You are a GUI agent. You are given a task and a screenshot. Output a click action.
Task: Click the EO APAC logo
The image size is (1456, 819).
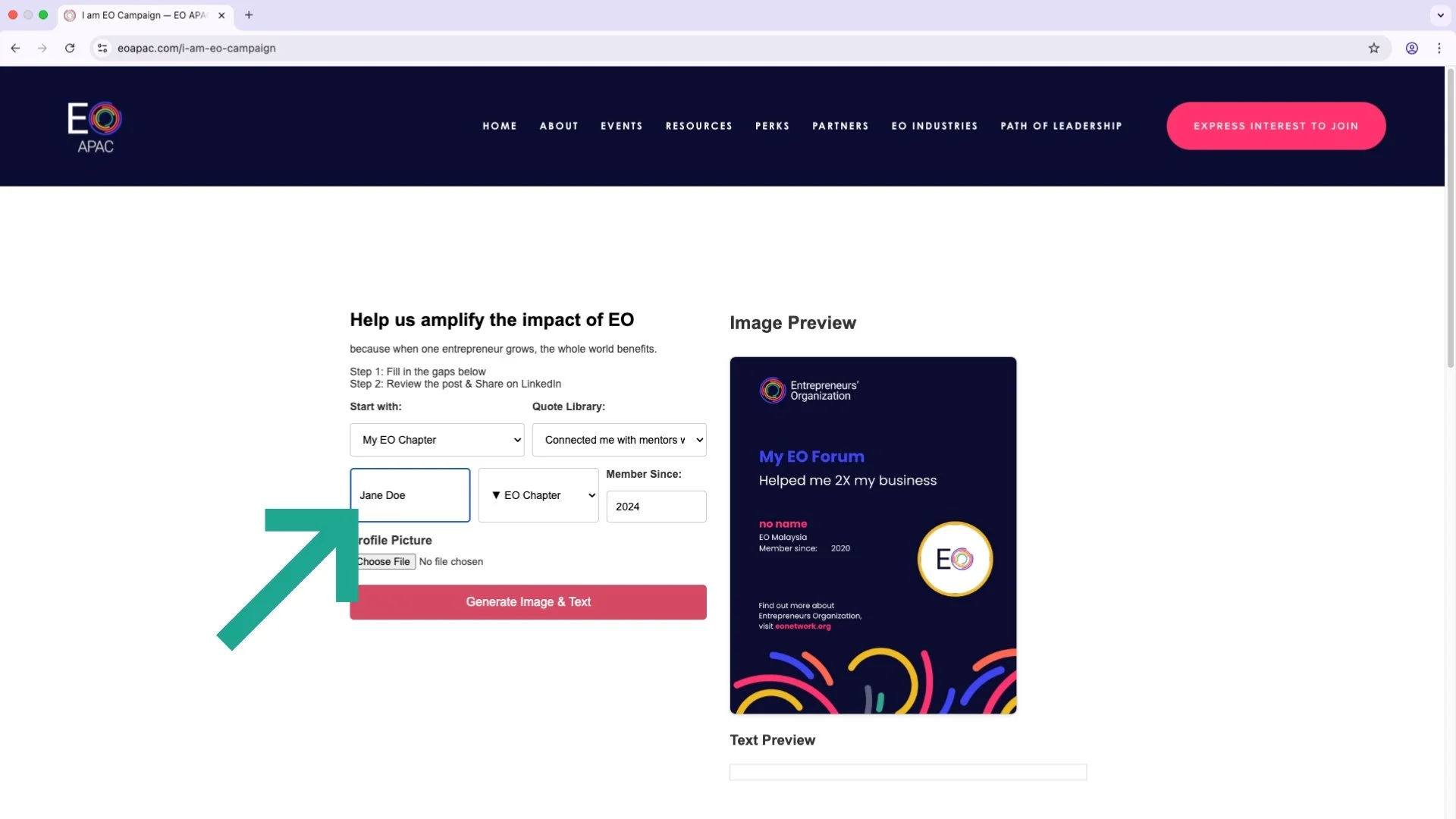click(95, 127)
